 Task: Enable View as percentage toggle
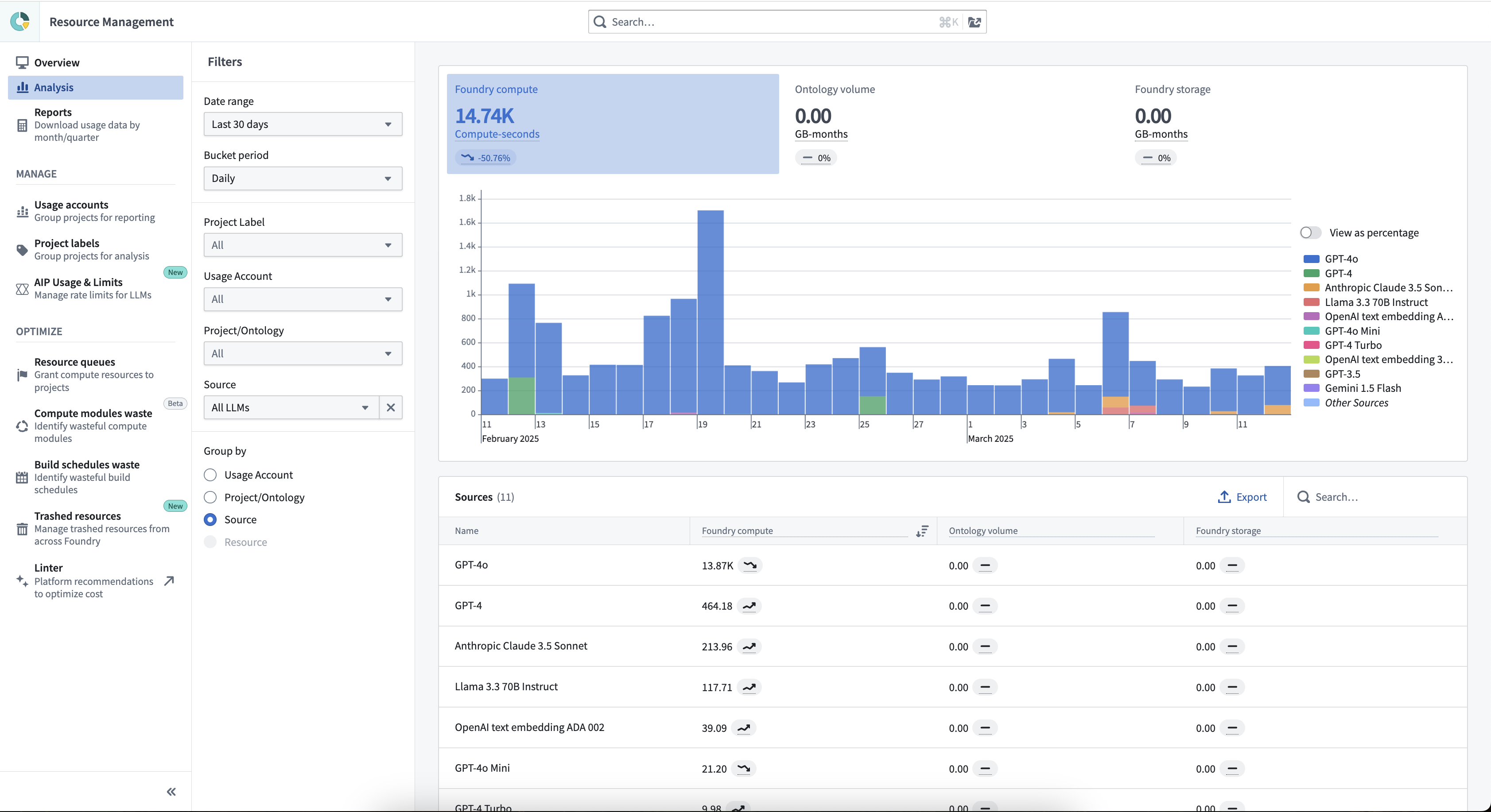(1309, 232)
